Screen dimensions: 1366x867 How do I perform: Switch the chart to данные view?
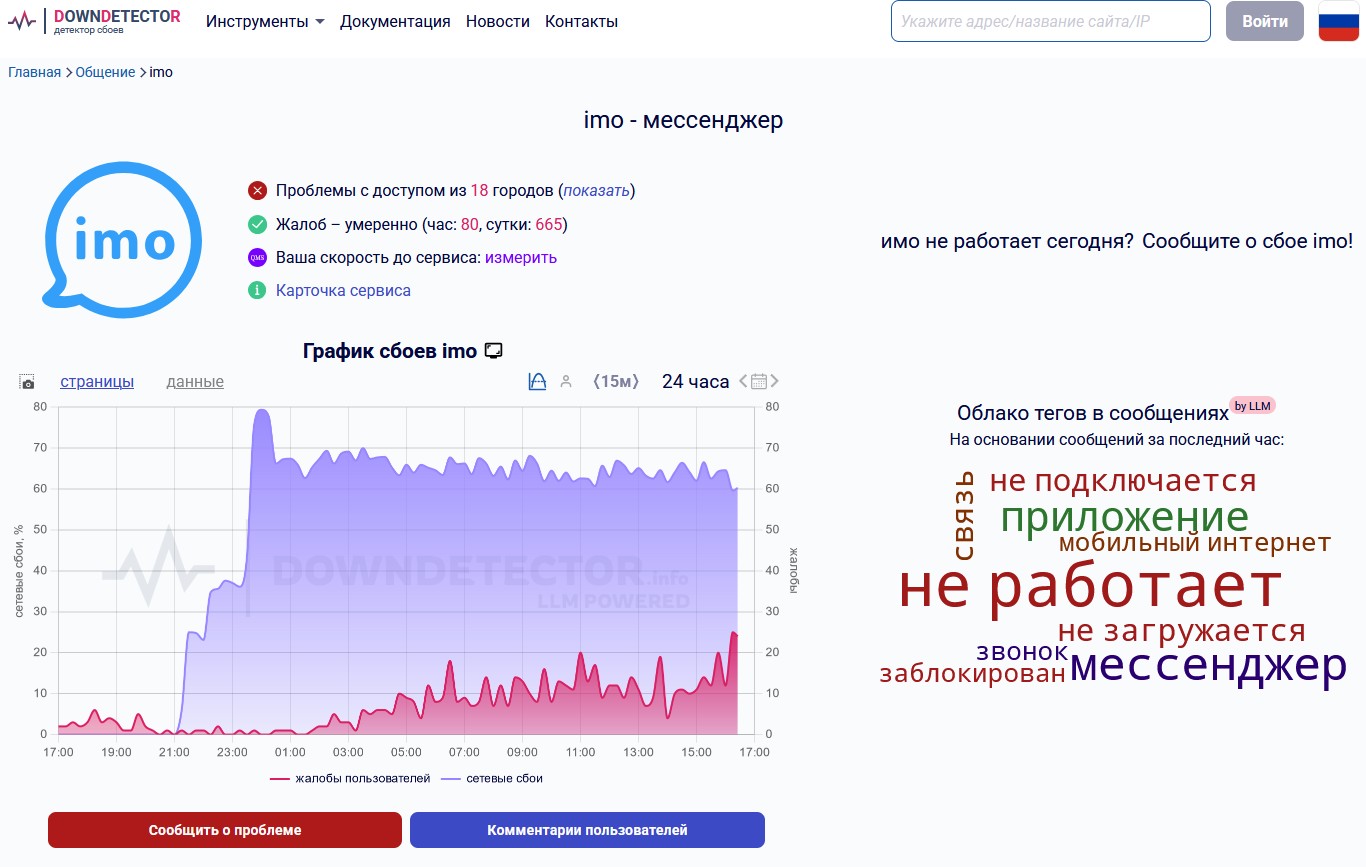coord(195,382)
